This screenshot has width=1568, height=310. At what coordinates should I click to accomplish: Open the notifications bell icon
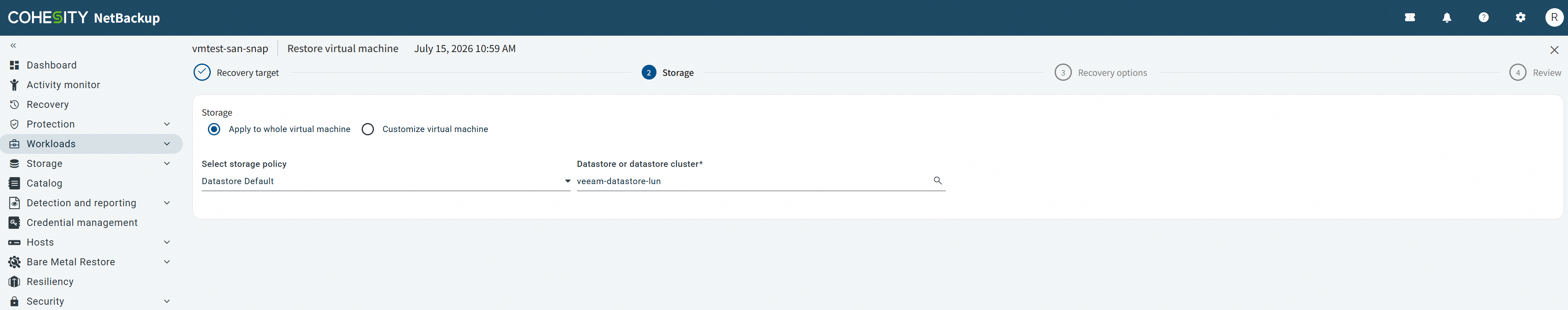coord(1447,18)
